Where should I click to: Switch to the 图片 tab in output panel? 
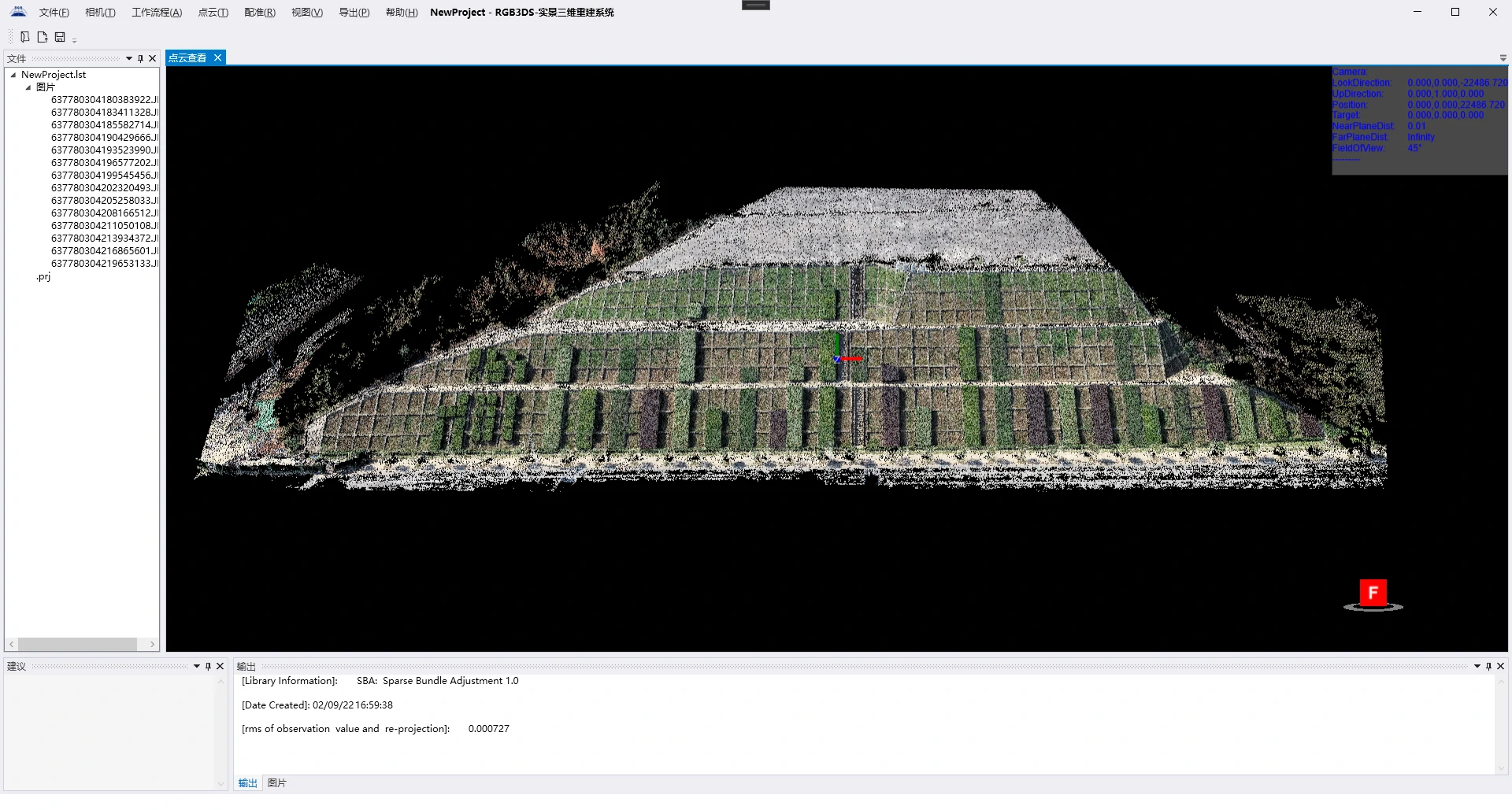point(277,783)
